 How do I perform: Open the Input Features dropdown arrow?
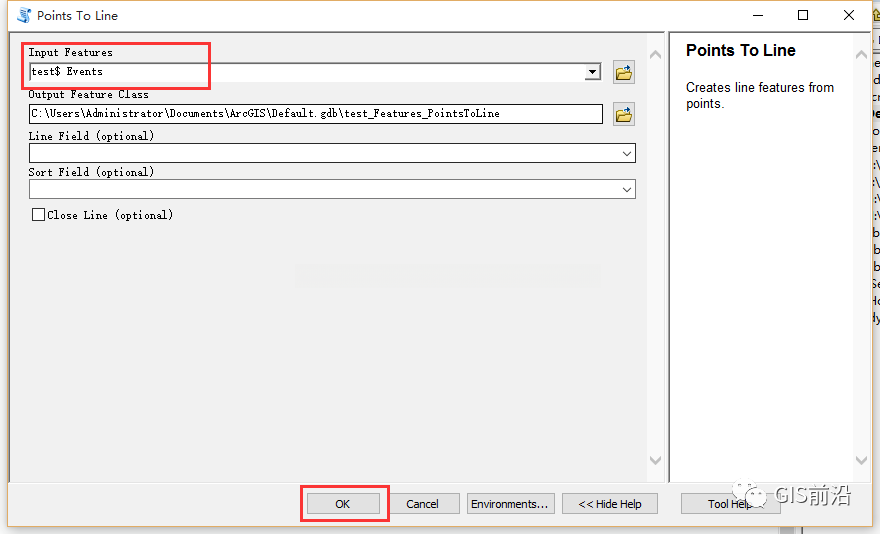[x=592, y=72]
